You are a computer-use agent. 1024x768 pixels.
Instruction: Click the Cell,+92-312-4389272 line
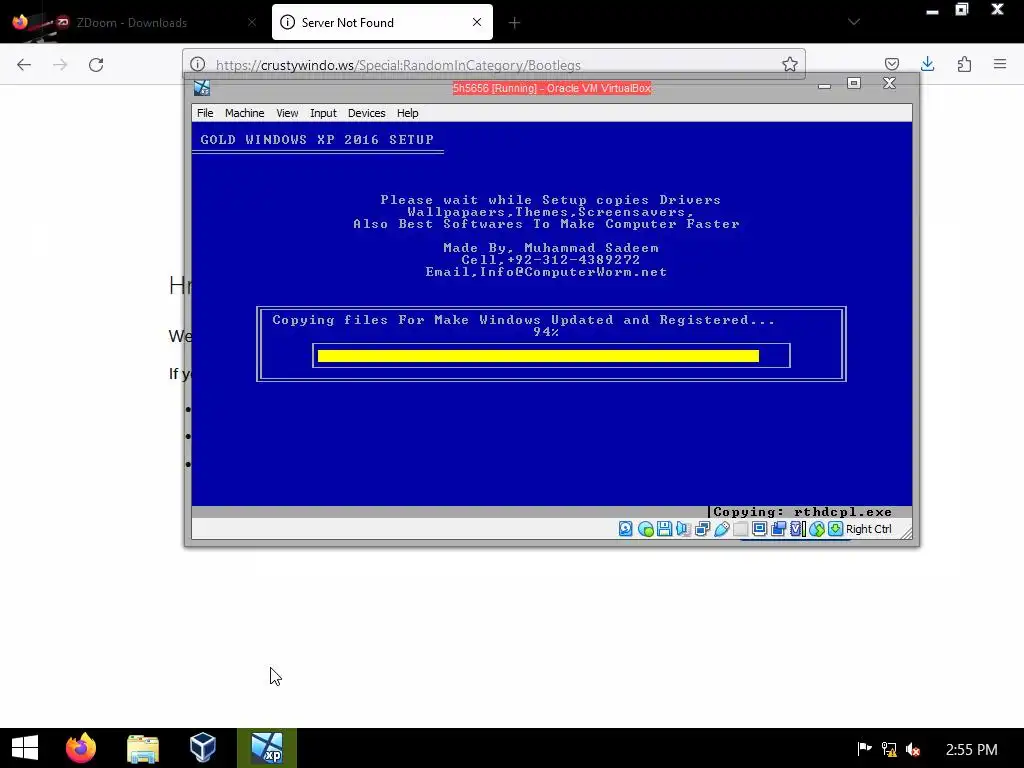[551, 260]
